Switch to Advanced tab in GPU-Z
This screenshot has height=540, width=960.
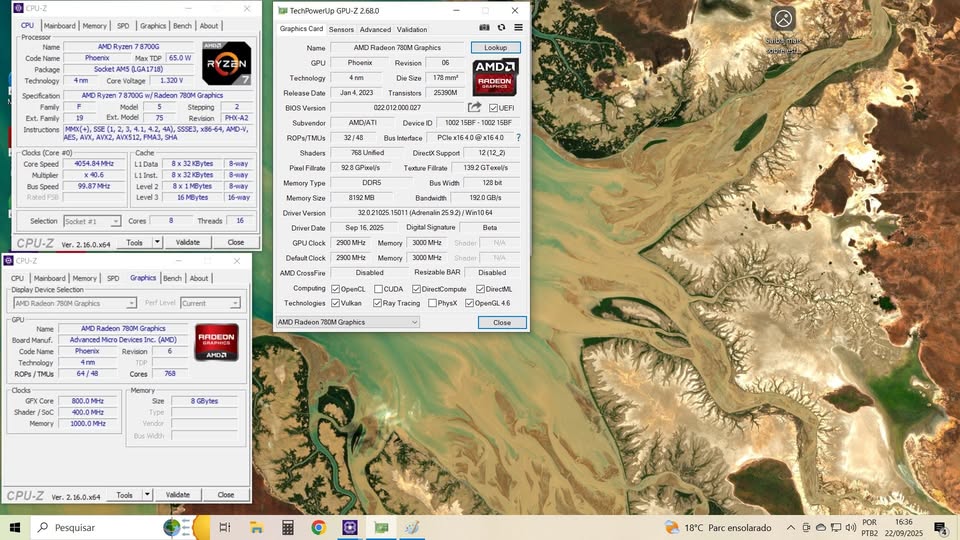(x=375, y=29)
